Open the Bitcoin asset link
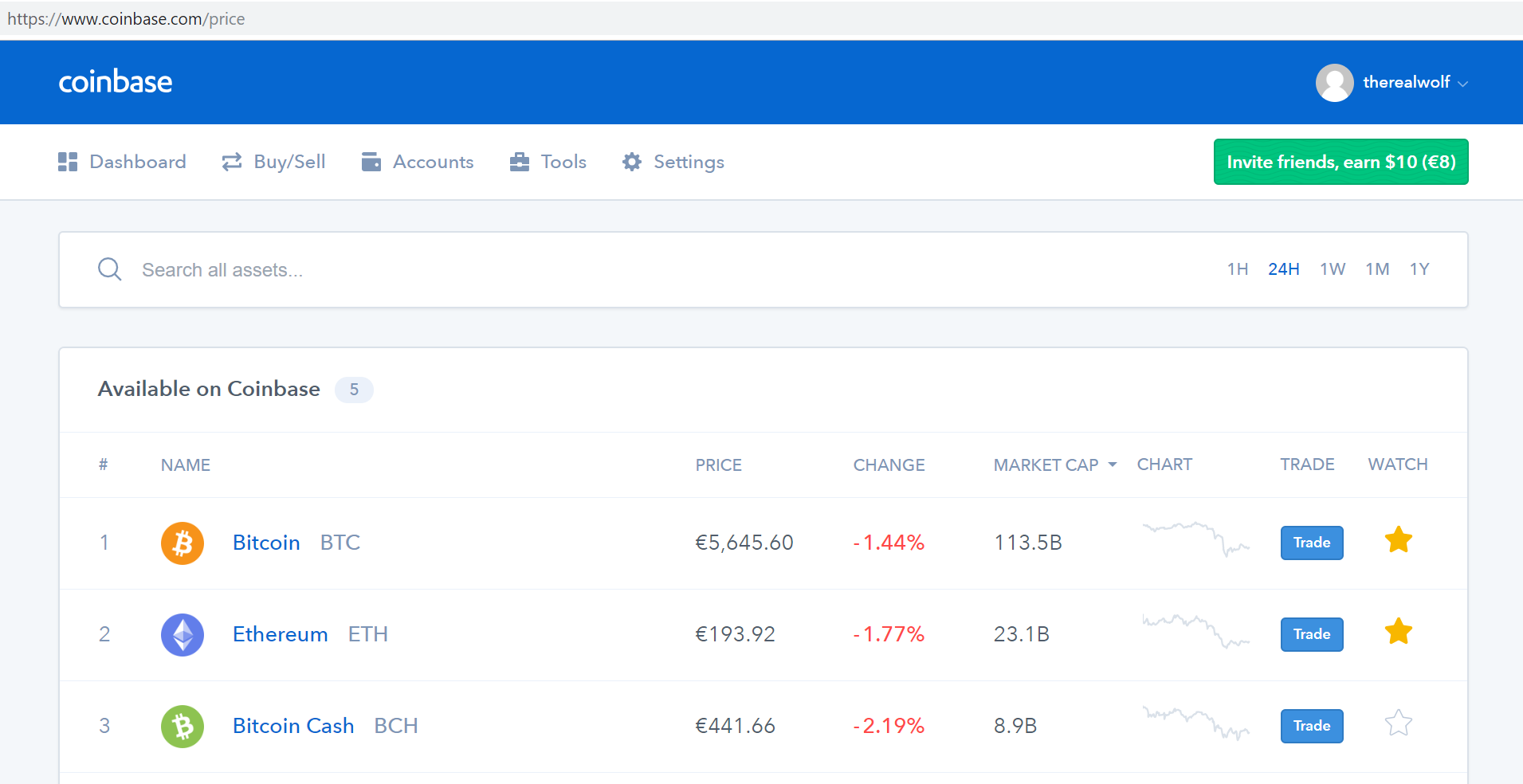Viewport: 1523px width, 784px height. (266, 543)
